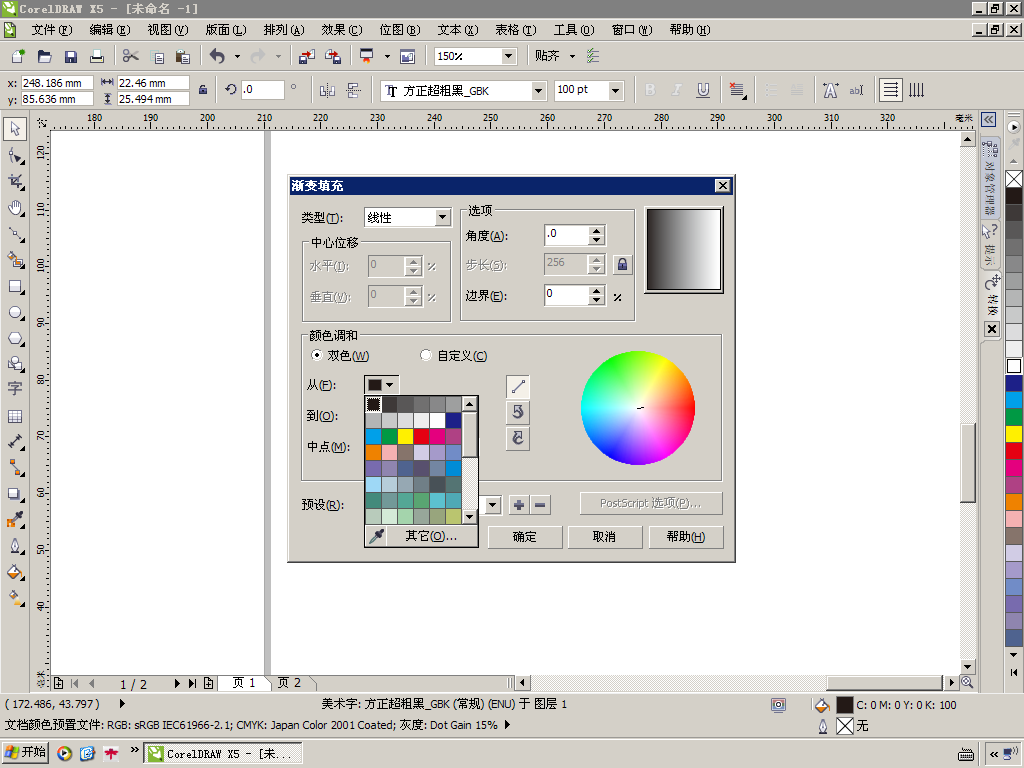
Task: Choose the Crop tool
Action: [x=15, y=182]
